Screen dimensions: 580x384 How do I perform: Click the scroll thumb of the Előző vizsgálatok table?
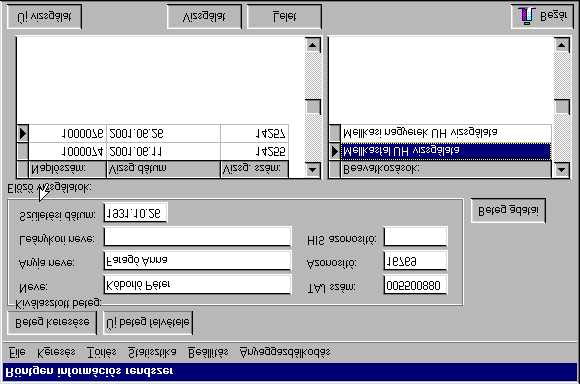pos(313,107)
